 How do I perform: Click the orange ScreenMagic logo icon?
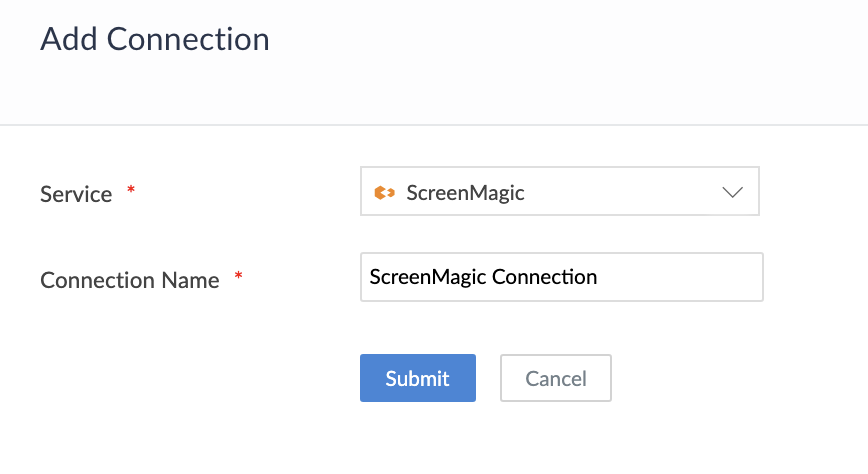[384, 193]
